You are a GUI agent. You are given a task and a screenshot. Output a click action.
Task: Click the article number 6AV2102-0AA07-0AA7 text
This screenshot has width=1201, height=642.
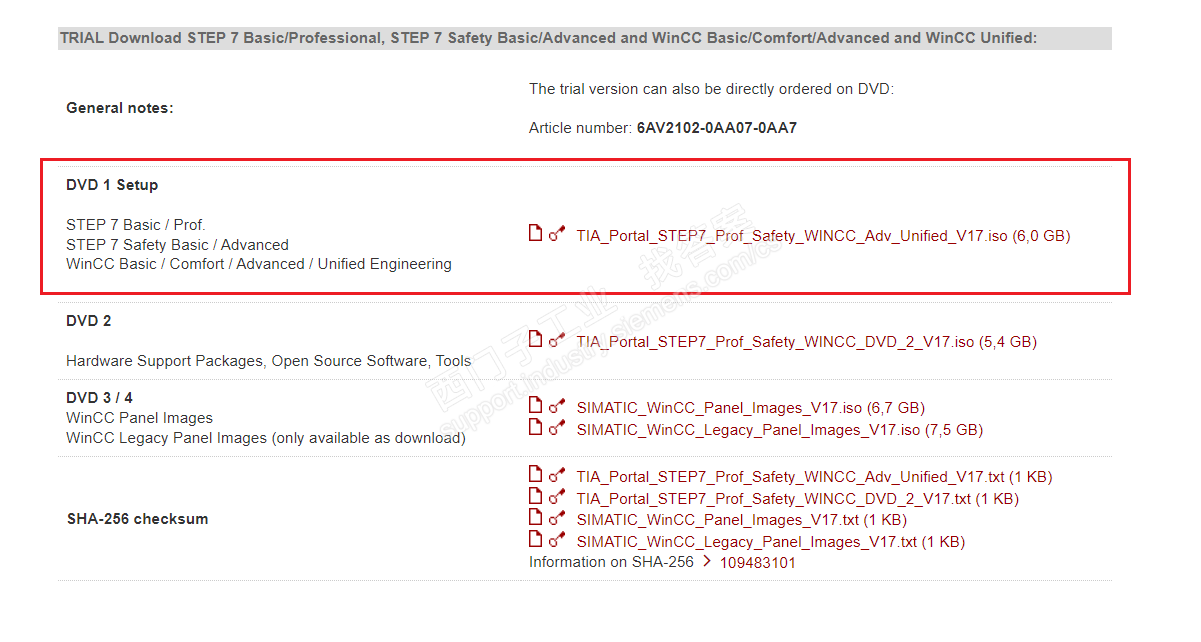point(716,128)
